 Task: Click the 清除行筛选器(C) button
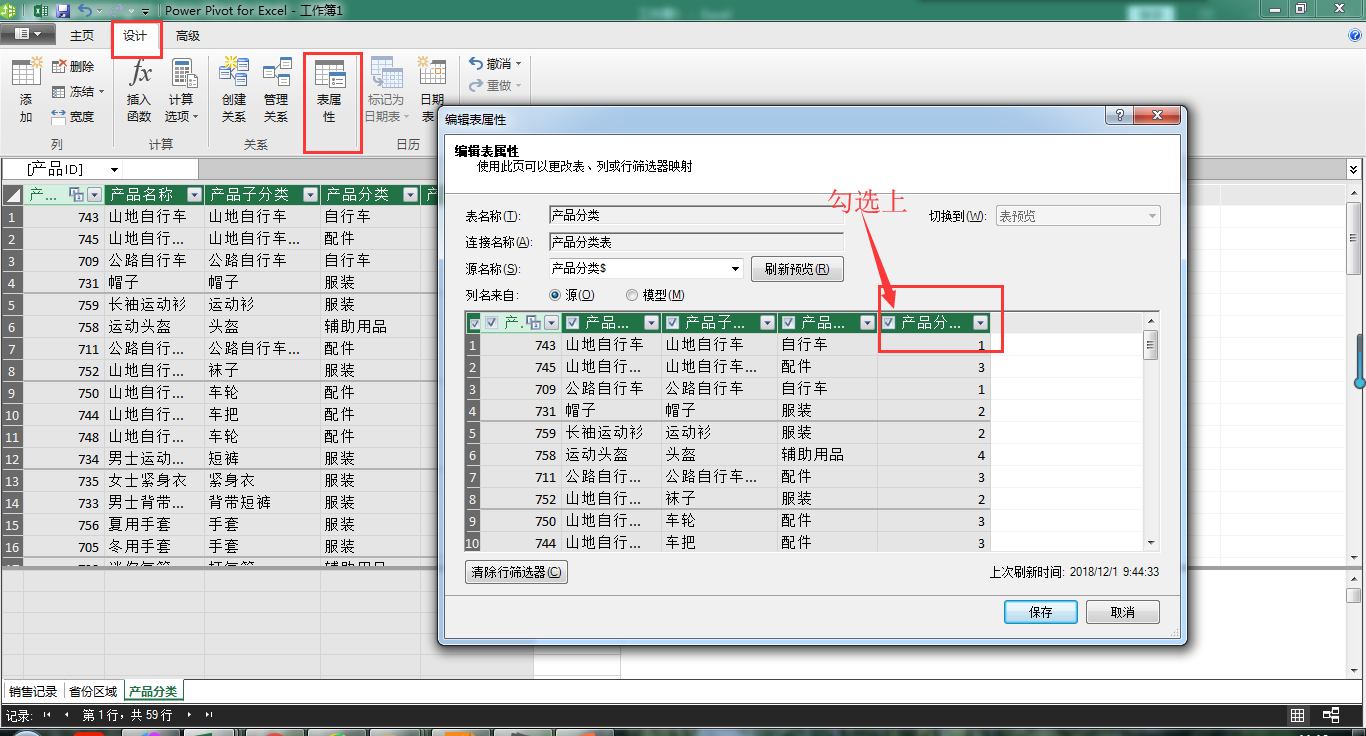point(517,572)
